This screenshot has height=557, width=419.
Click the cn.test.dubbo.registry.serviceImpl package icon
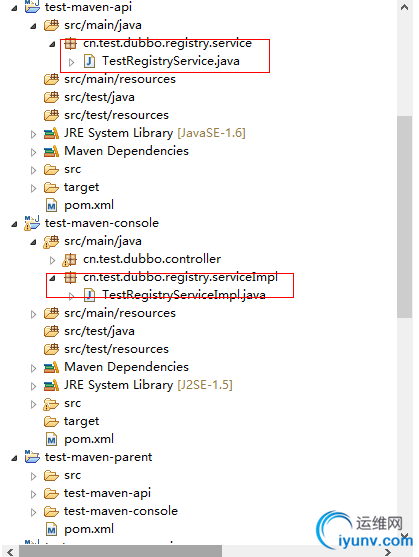(x=70, y=277)
